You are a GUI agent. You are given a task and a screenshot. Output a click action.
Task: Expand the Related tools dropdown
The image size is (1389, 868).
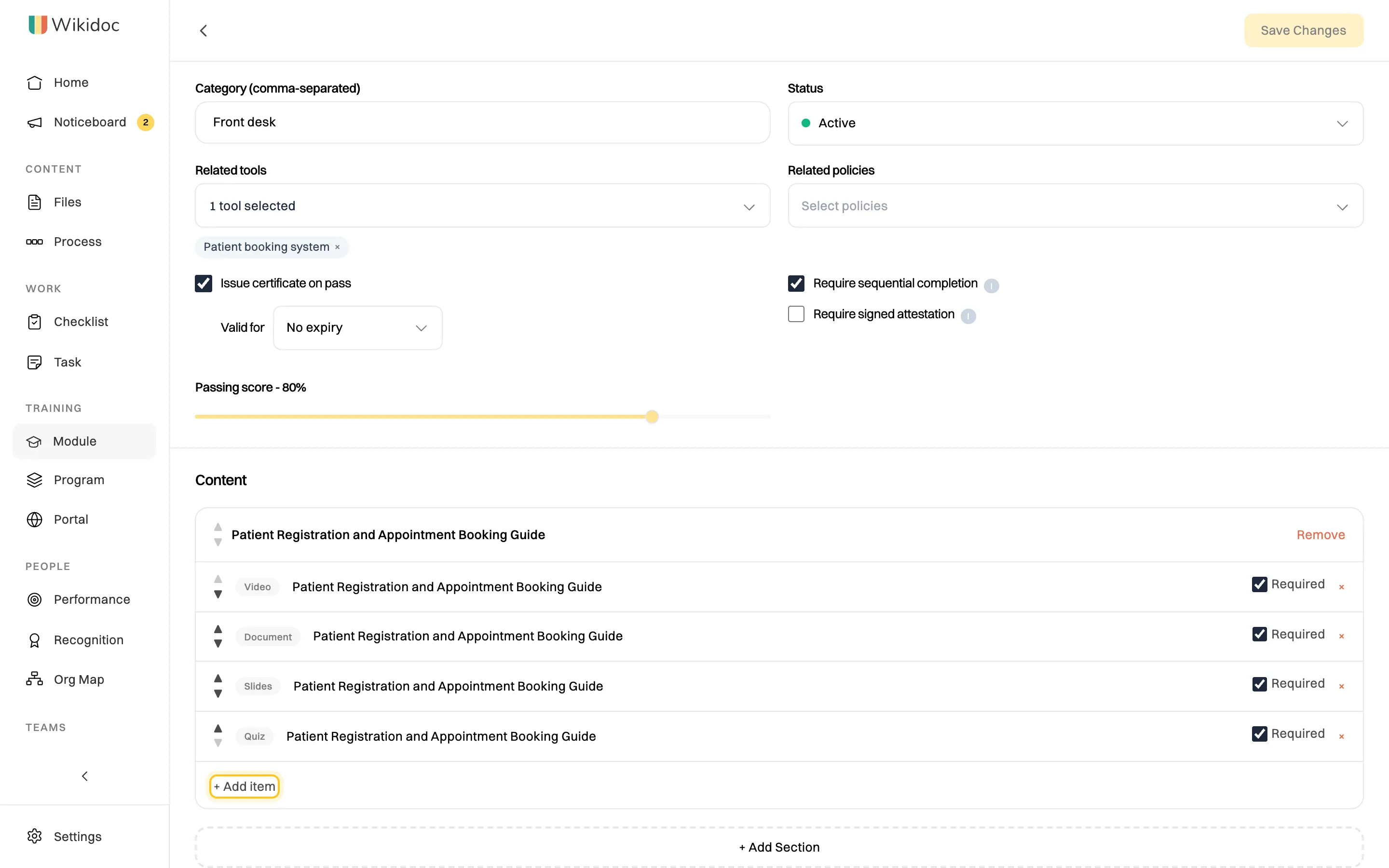(x=483, y=205)
